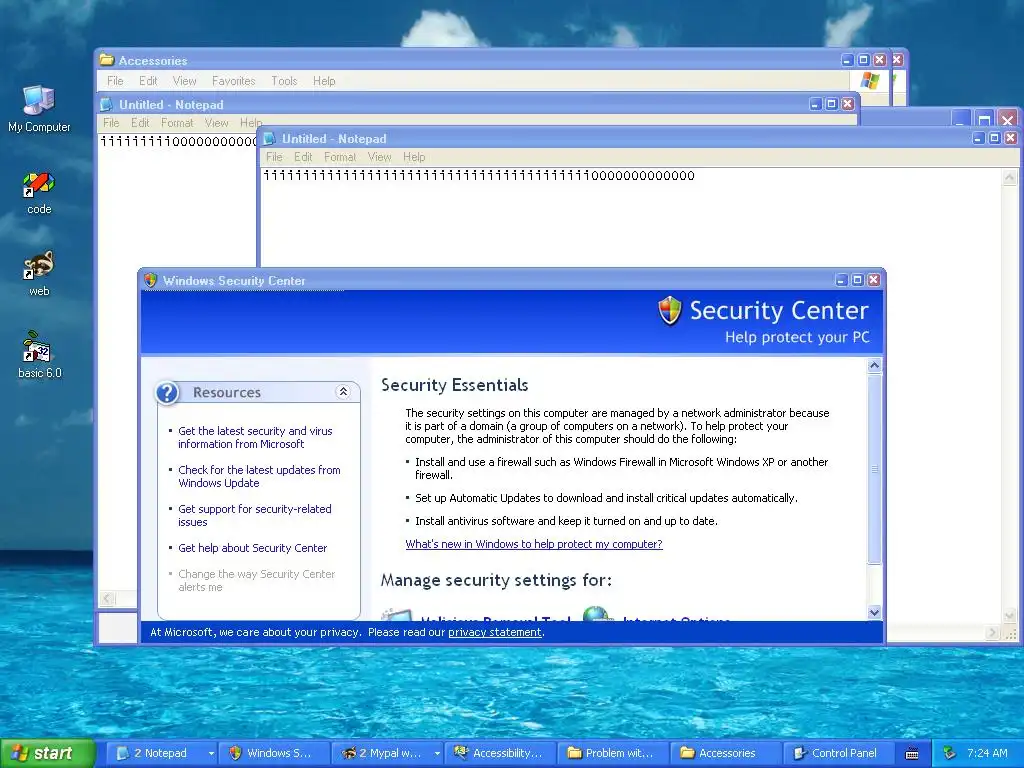Image resolution: width=1024 pixels, height=768 pixels.
Task: Click front Notepad vertical scroll up arrow
Action: [1009, 177]
